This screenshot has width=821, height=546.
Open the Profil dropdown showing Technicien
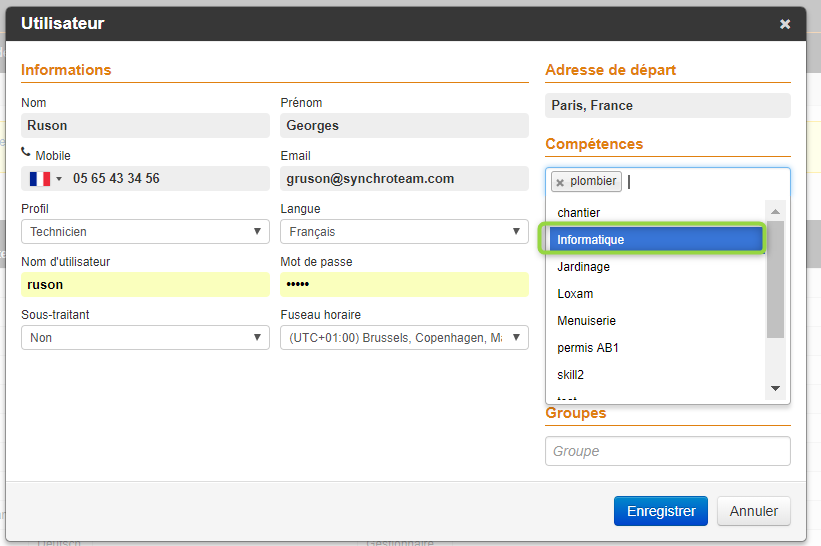(x=146, y=231)
